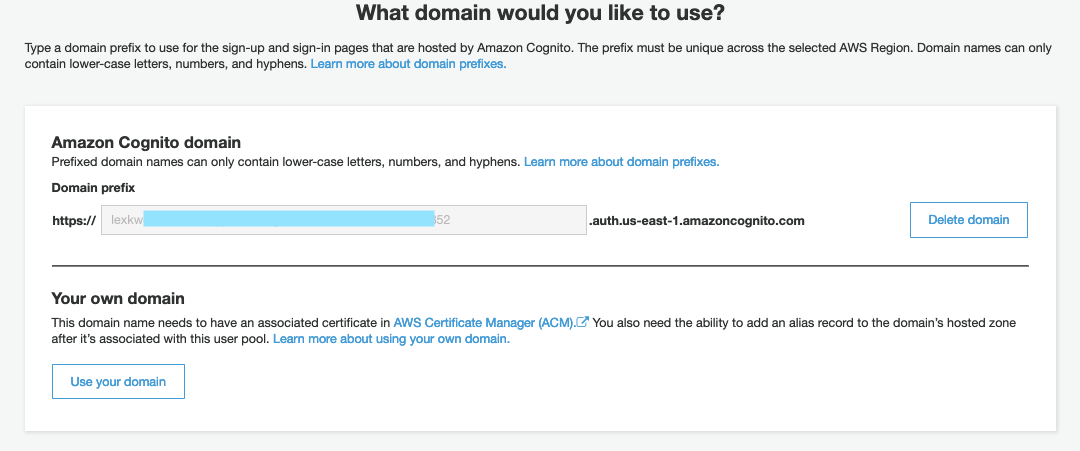This screenshot has width=1080, height=451.
Task: Click the Domain prefix label
Action: click(x=93, y=187)
